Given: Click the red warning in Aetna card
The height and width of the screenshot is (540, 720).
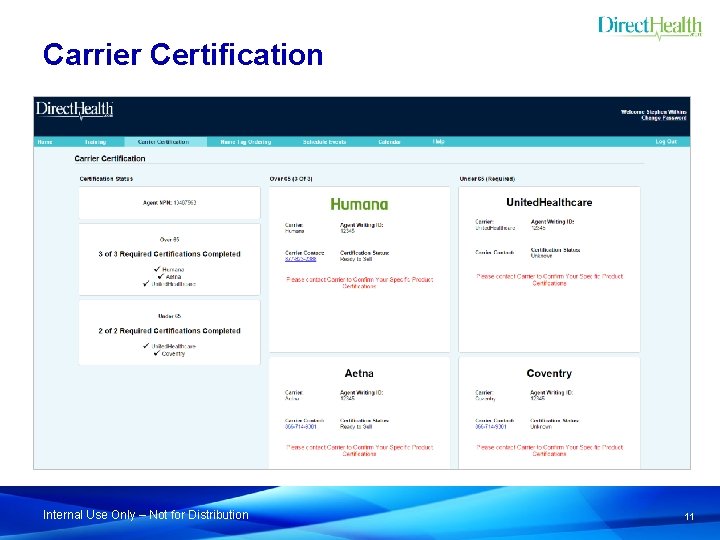Looking at the screenshot, I should coord(360,450).
